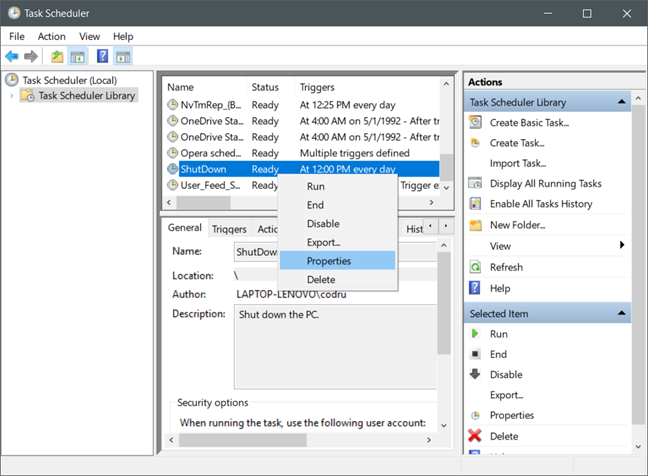
Task: Click the Task Scheduler Library folder icon
Action: tap(28, 95)
